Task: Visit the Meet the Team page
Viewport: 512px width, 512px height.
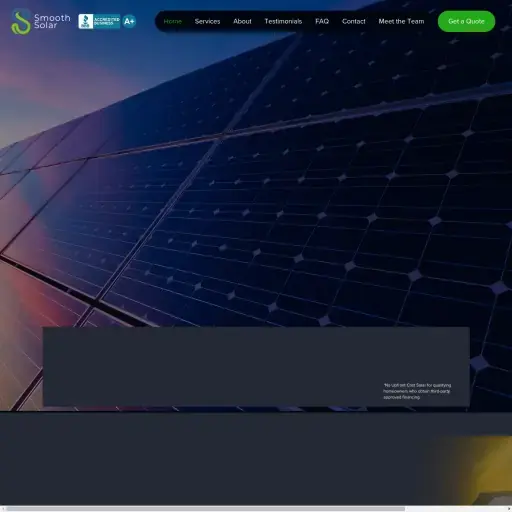Action: [401, 21]
